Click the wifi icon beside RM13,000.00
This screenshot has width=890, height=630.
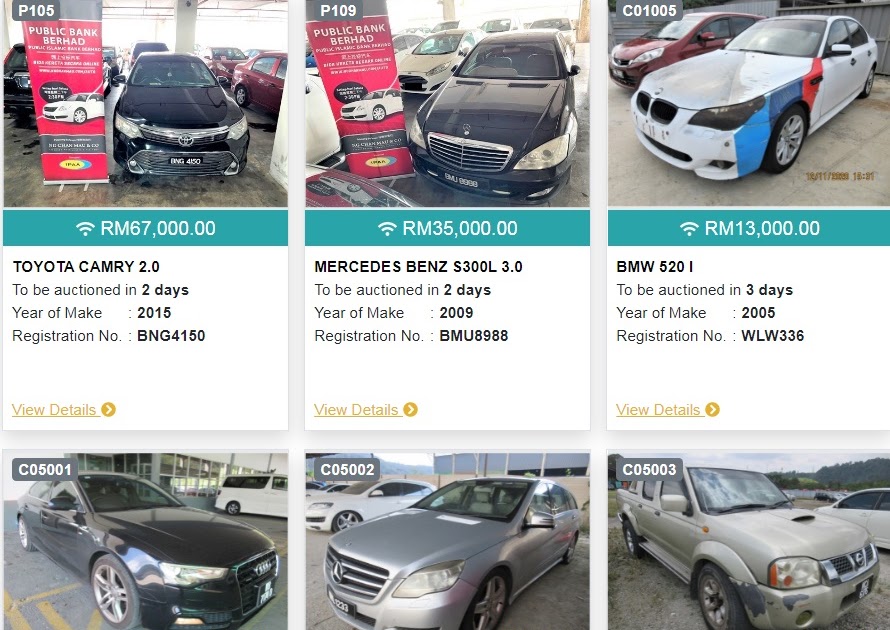(x=689, y=229)
